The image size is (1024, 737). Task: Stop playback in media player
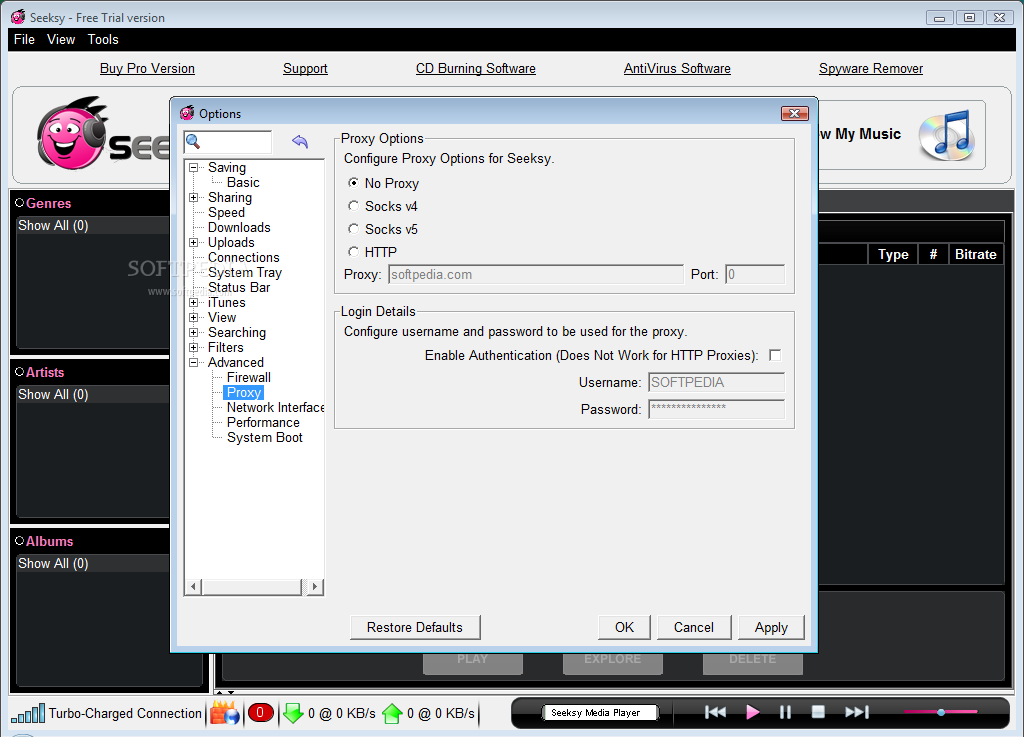[818, 712]
